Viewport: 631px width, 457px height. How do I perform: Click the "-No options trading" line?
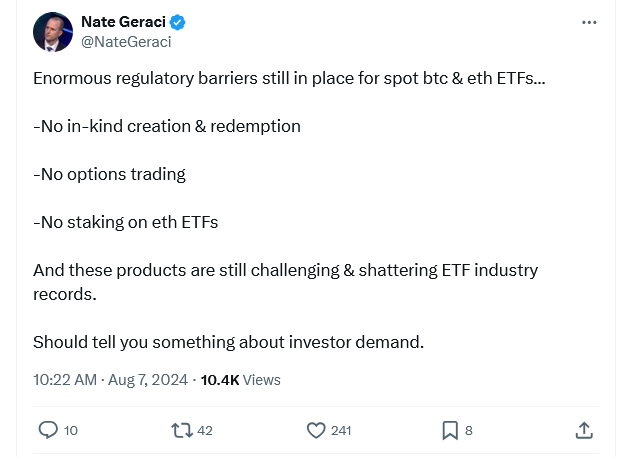[x=109, y=175]
